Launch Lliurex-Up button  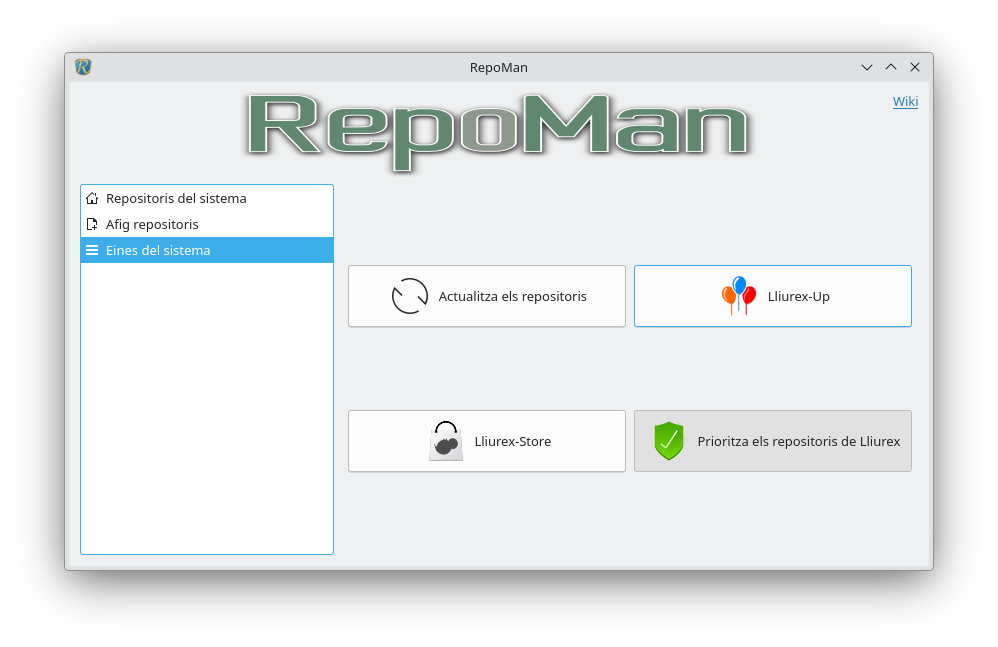(x=773, y=296)
